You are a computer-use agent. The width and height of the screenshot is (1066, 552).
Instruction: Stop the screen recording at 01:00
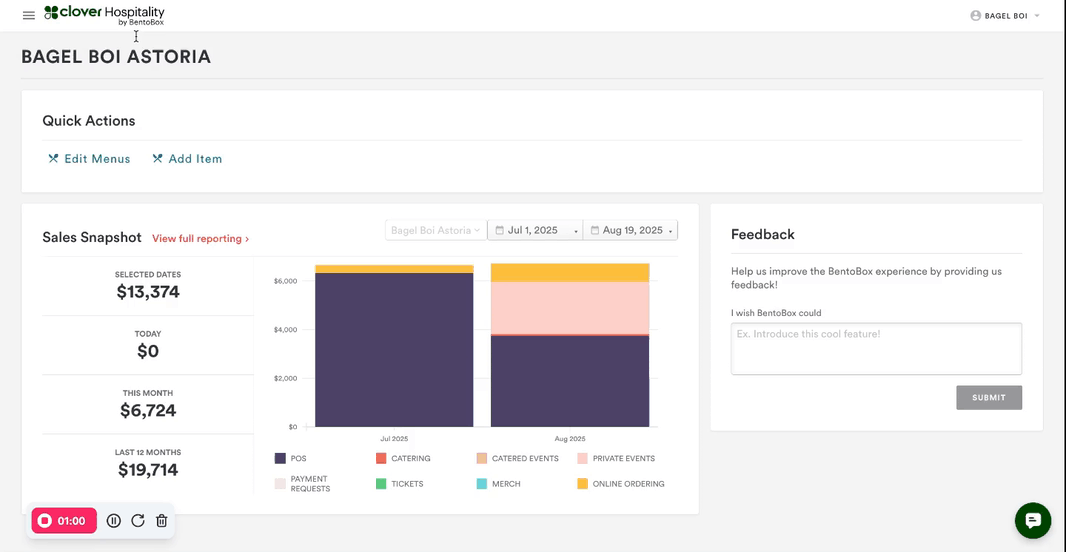pyautogui.click(x=64, y=521)
